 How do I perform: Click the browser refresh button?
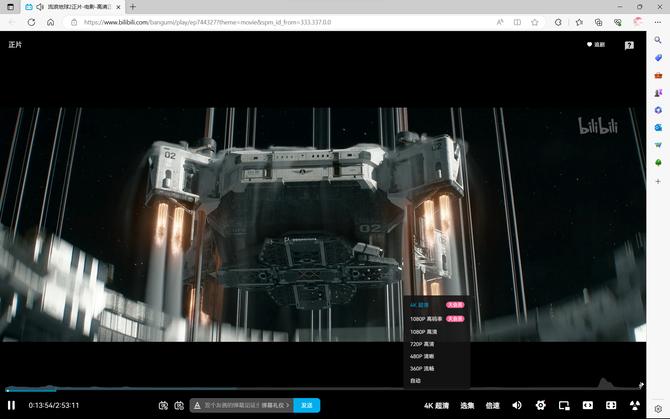click(x=31, y=22)
